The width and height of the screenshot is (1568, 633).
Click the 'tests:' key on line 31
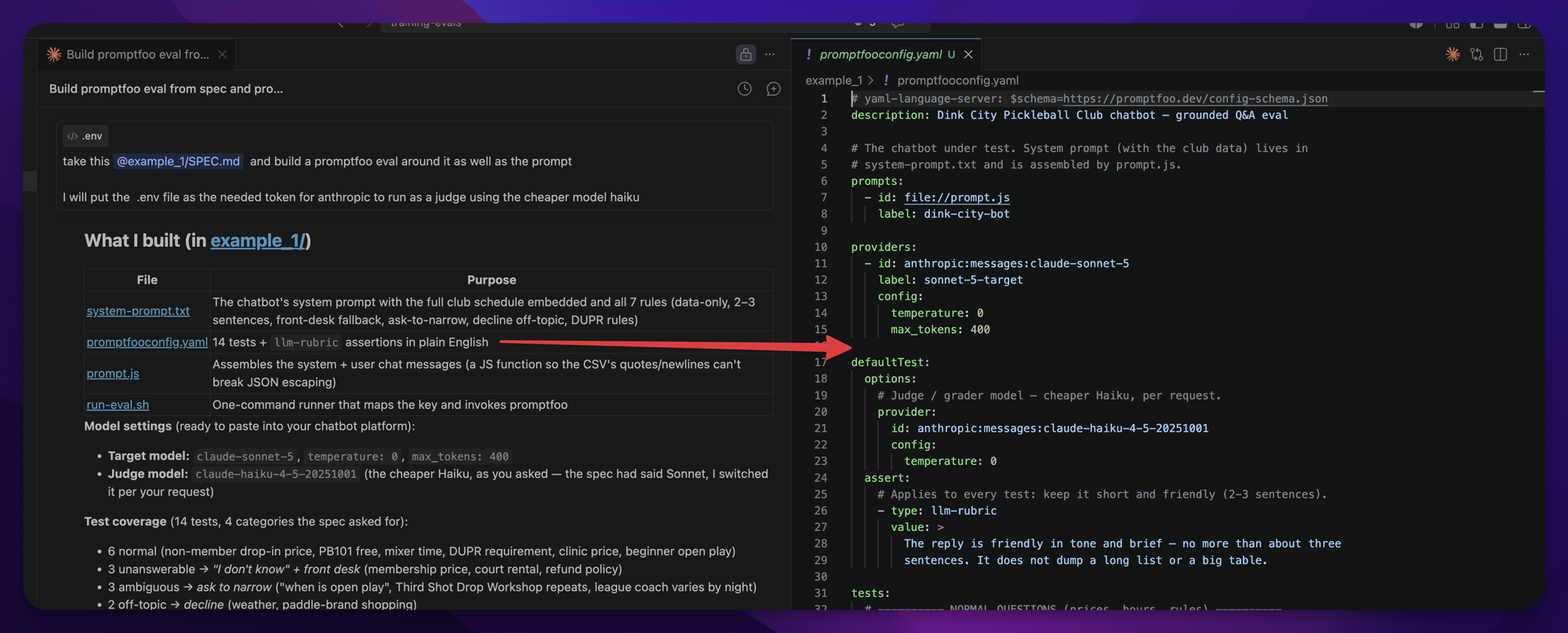(870, 593)
